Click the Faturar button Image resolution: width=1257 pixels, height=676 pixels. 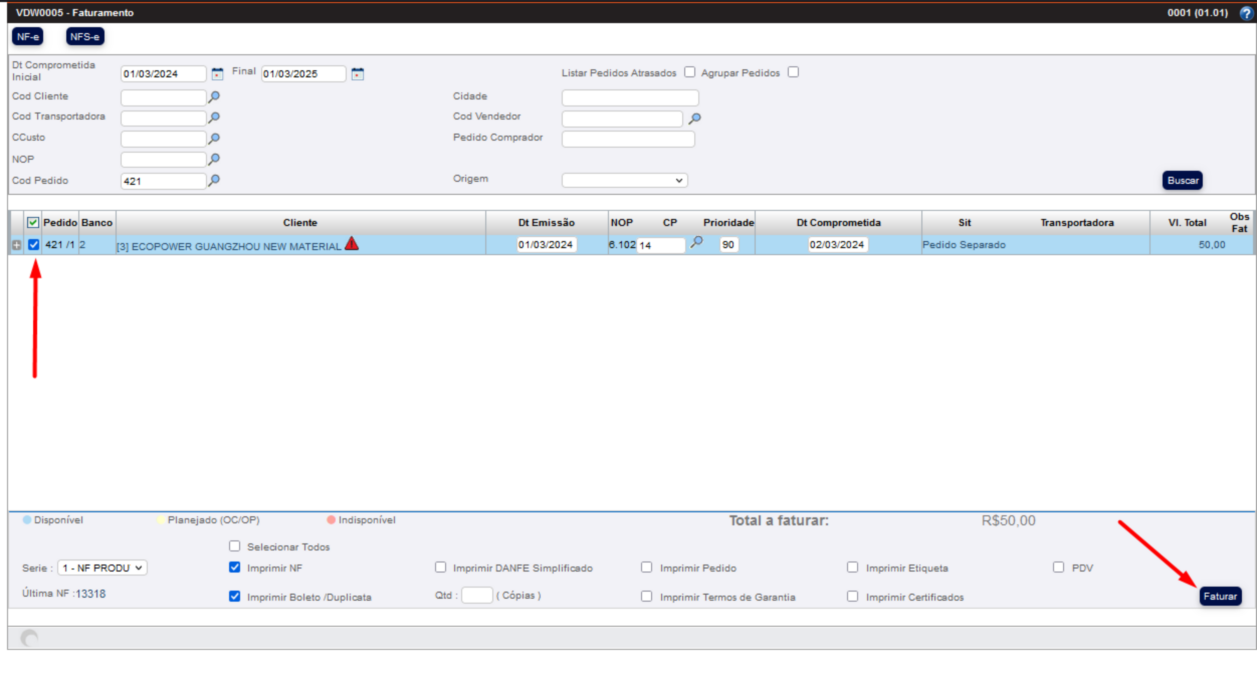point(1220,596)
